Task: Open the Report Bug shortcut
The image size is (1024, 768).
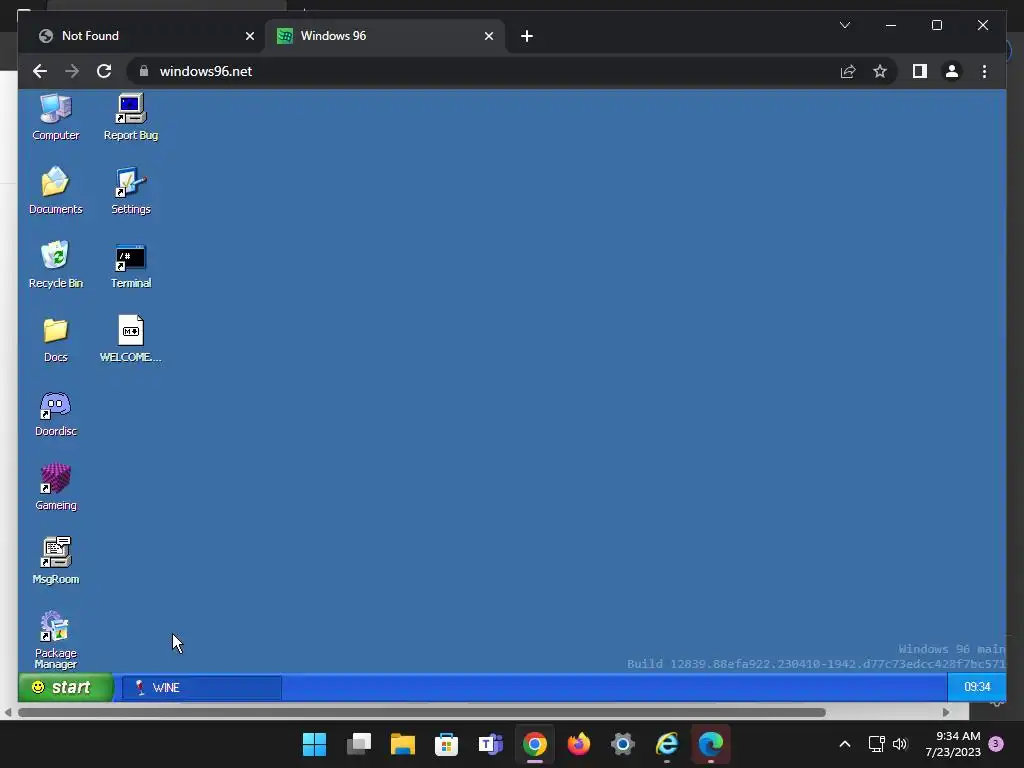Action: [131, 118]
